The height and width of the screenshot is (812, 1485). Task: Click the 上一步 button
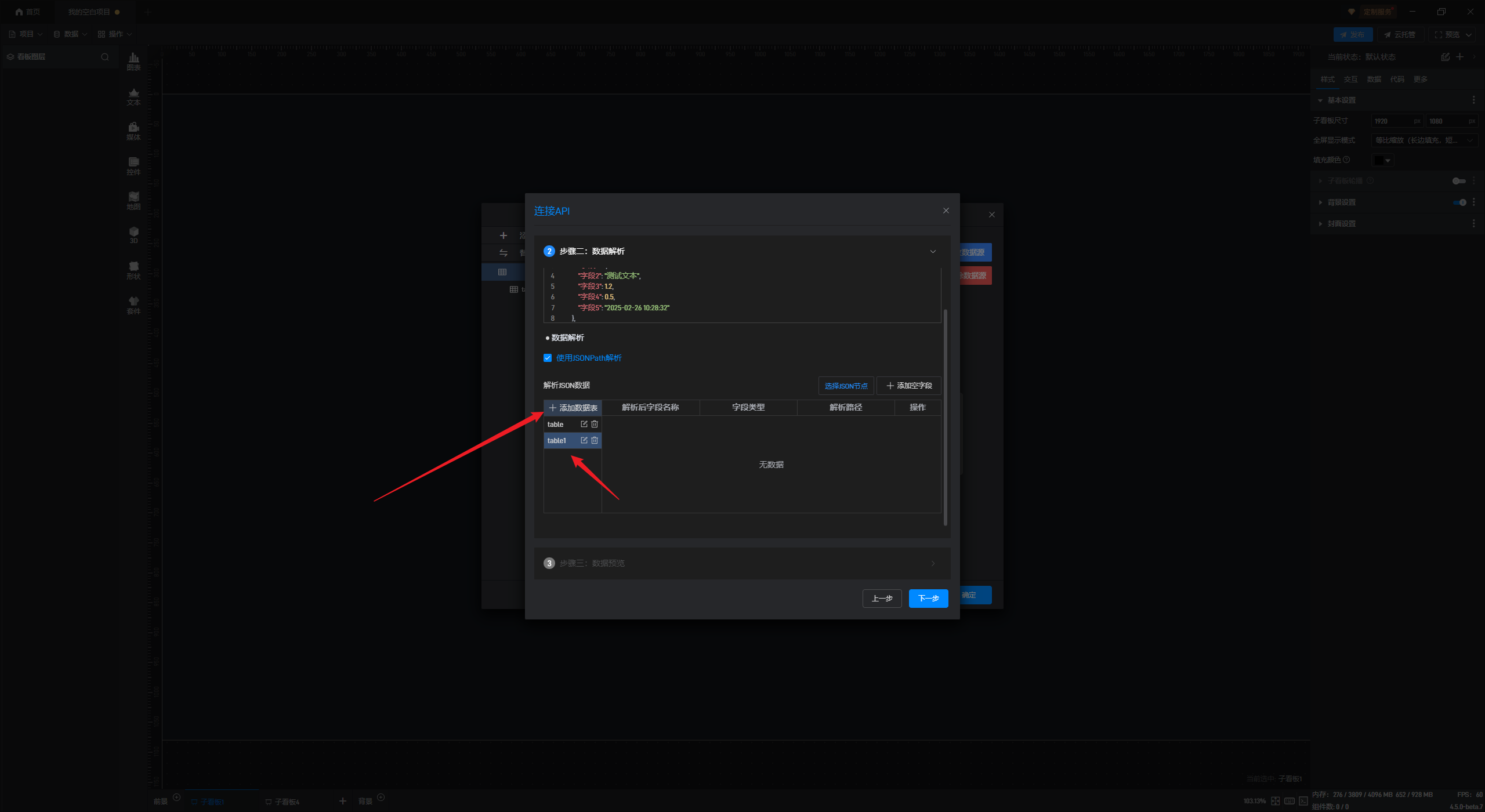coord(882,599)
